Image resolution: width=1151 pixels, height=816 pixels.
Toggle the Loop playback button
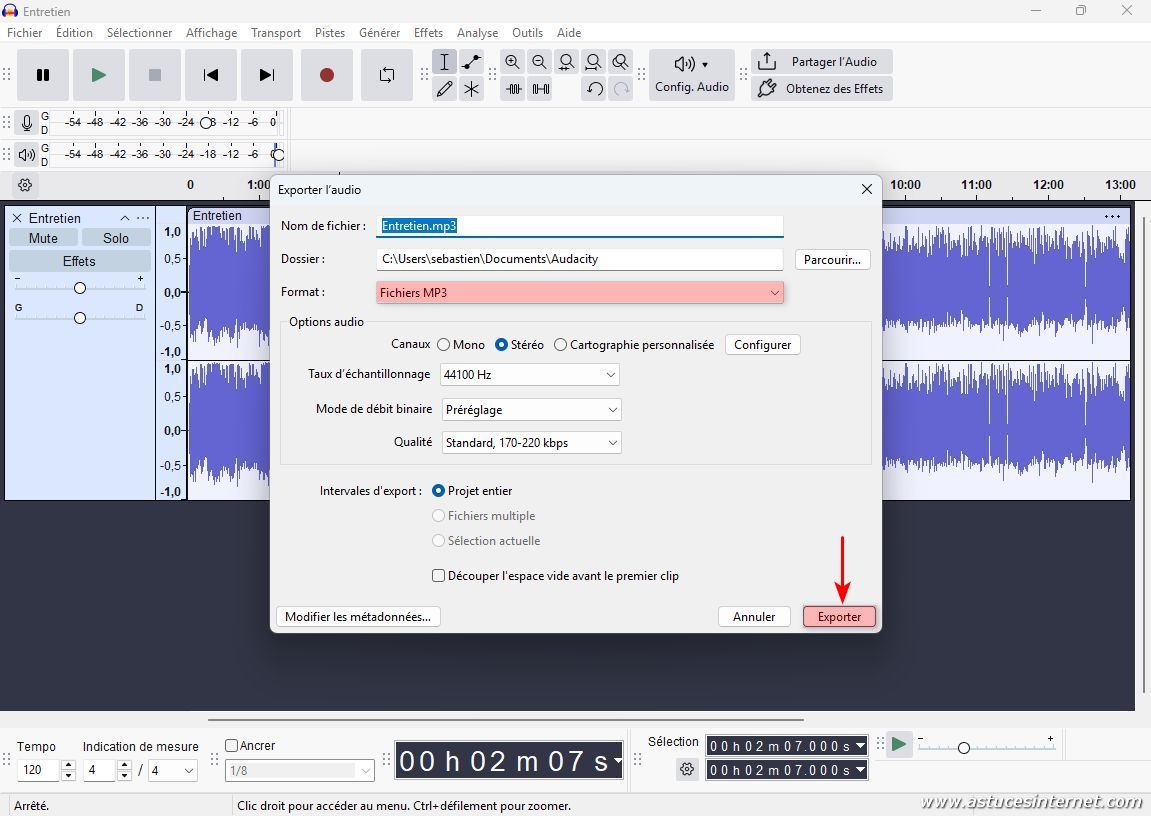pos(386,75)
